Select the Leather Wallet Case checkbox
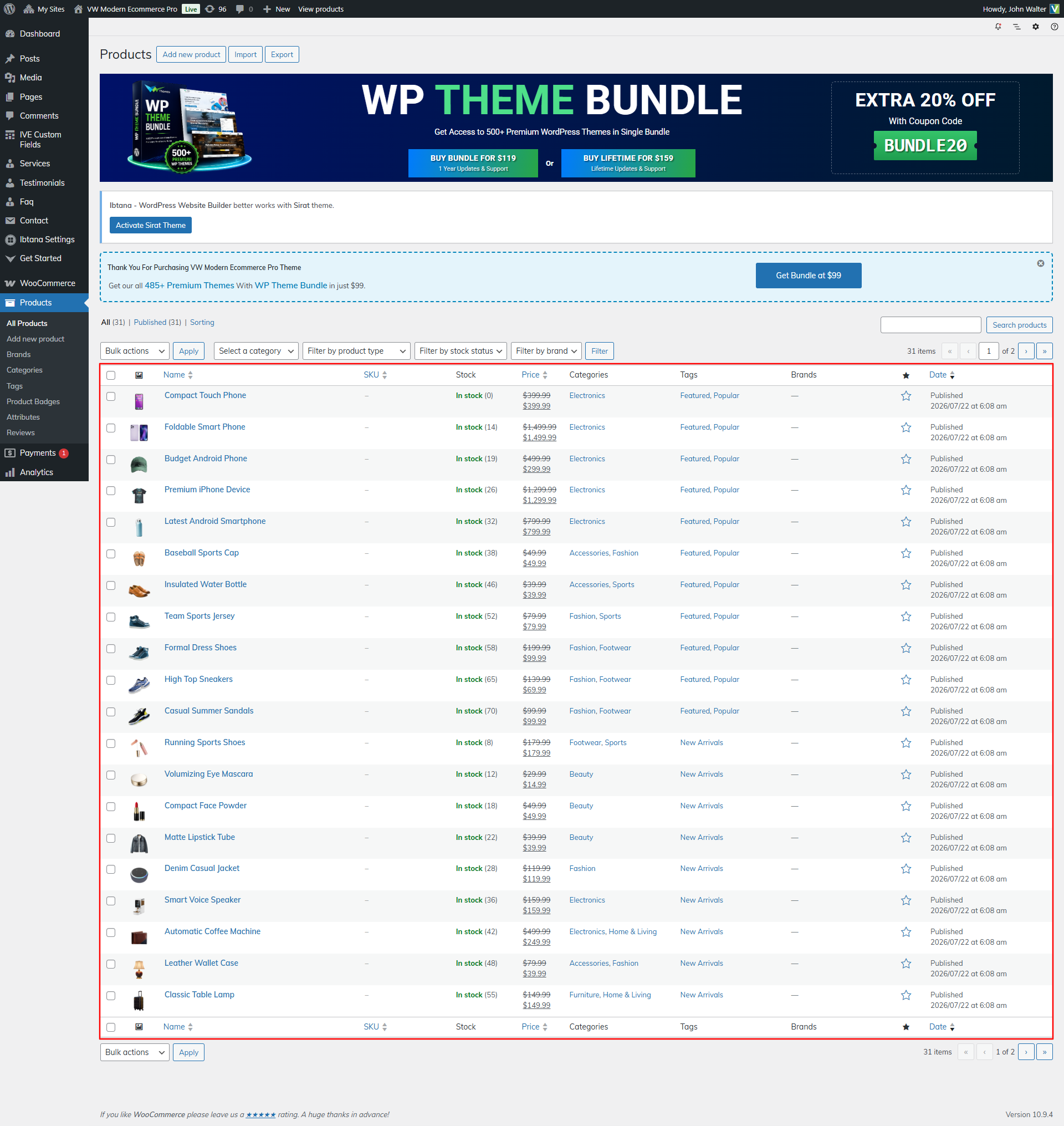This screenshot has width=1064, height=1126. (111, 964)
